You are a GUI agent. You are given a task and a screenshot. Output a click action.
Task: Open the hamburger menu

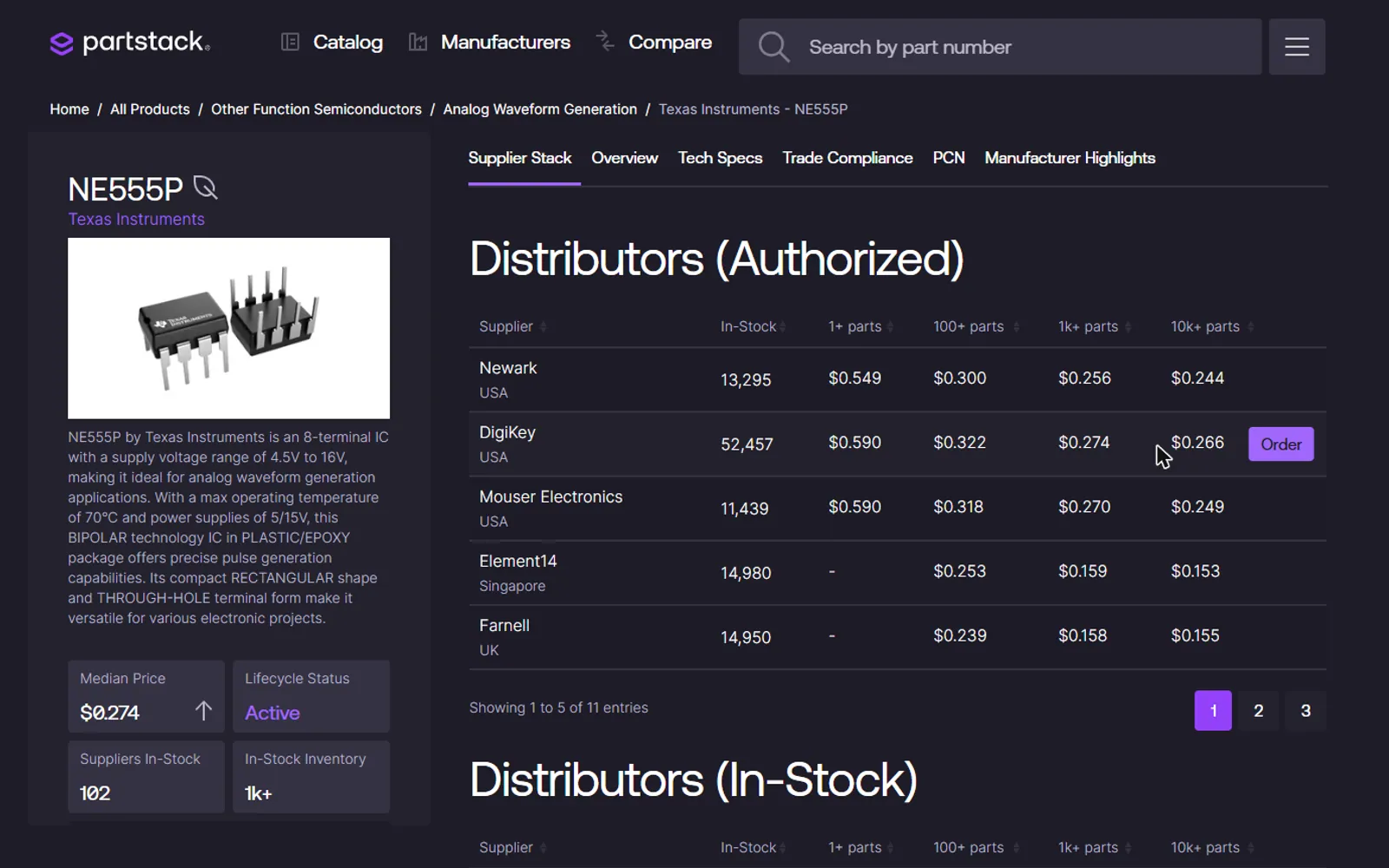coord(1297,47)
